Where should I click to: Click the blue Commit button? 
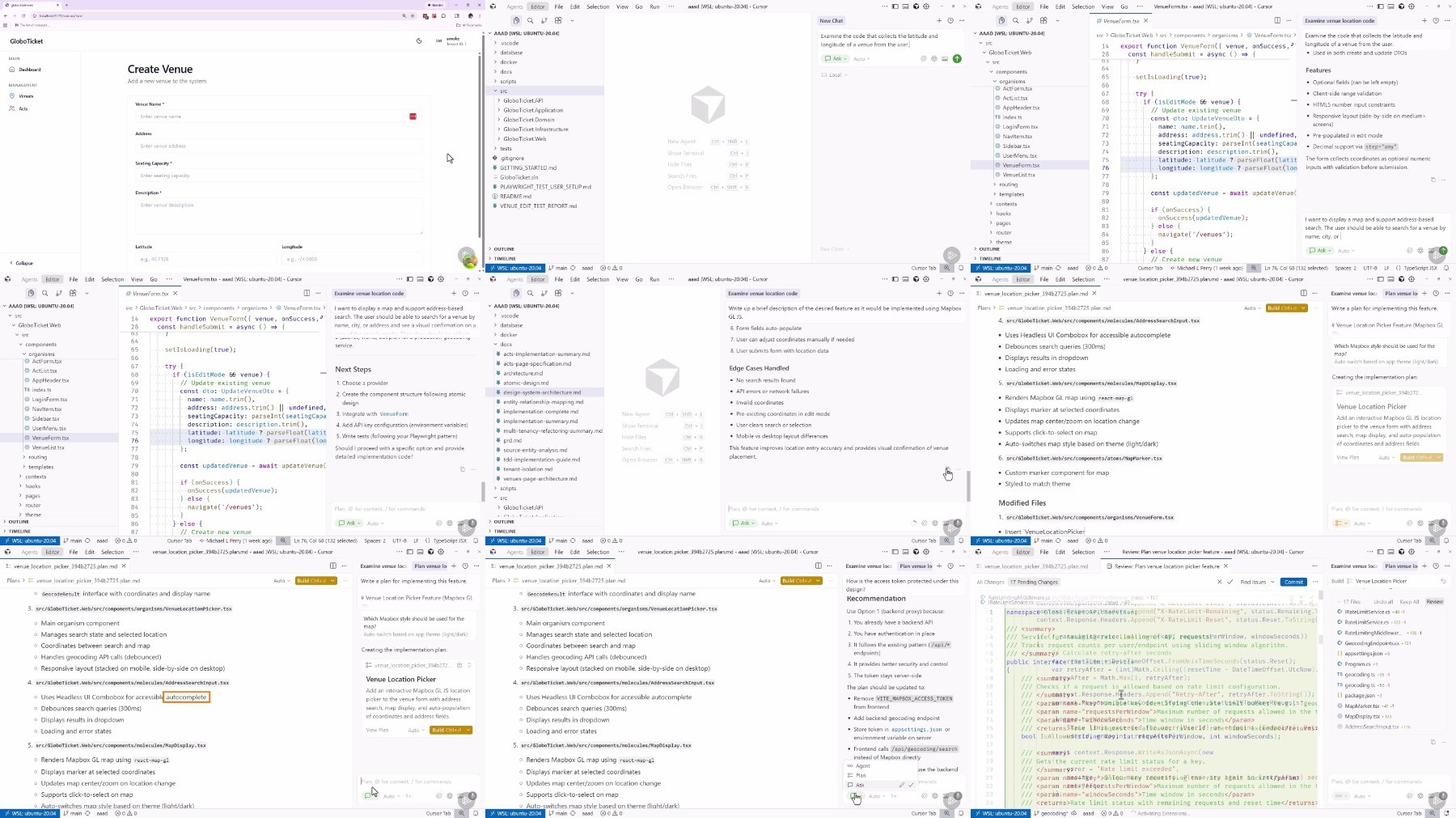1293,582
